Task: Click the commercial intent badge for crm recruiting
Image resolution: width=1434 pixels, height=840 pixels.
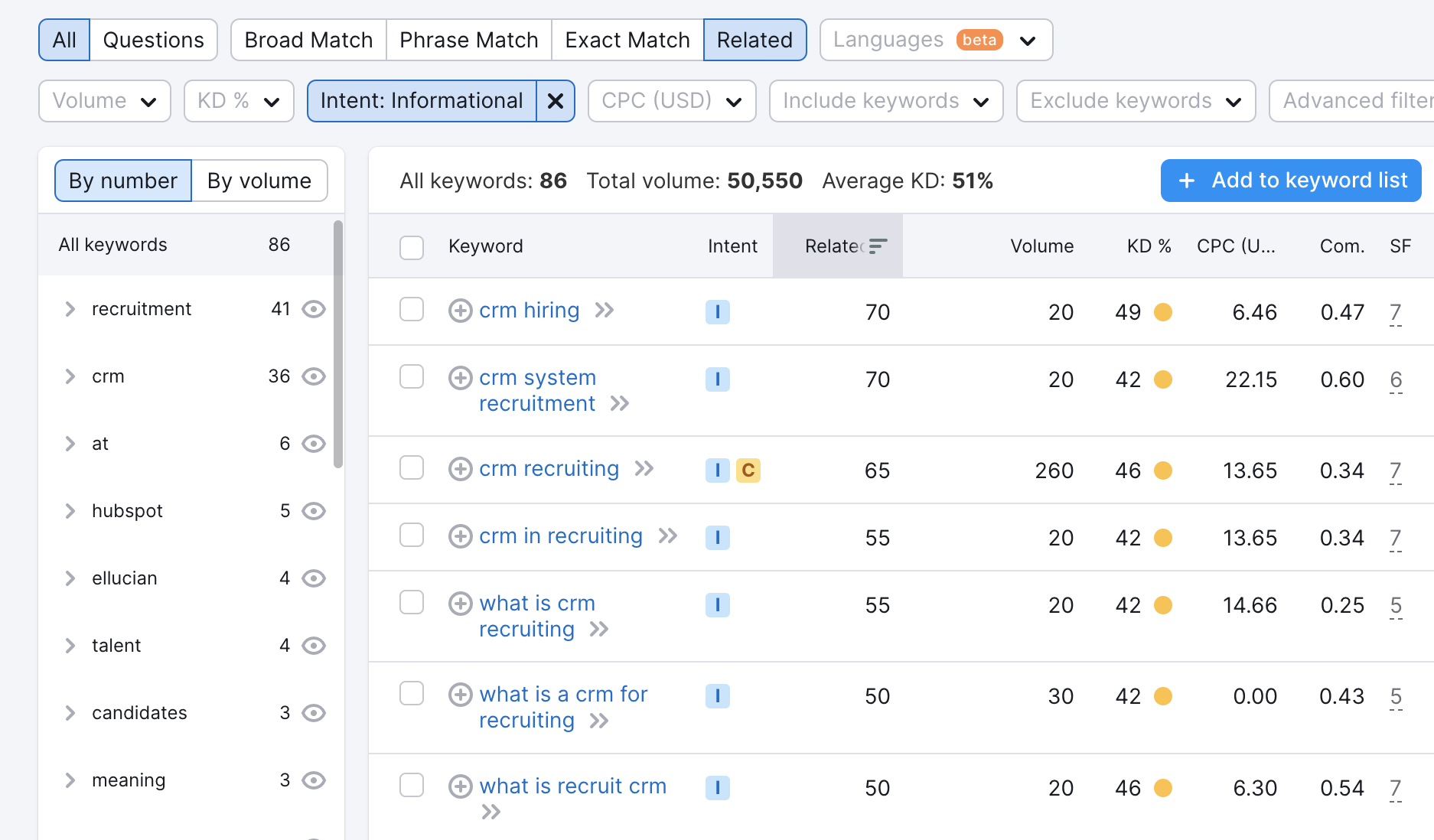Action: click(x=748, y=470)
